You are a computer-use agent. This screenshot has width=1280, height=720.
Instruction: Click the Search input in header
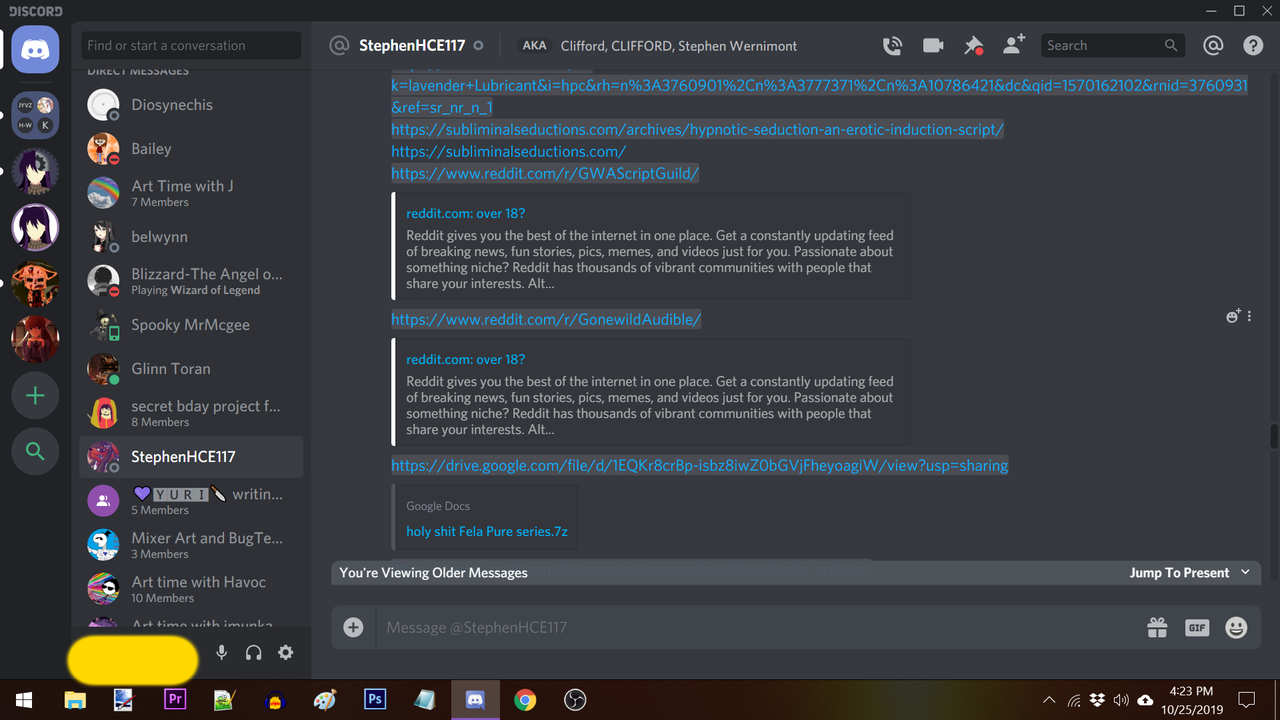click(1112, 45)
